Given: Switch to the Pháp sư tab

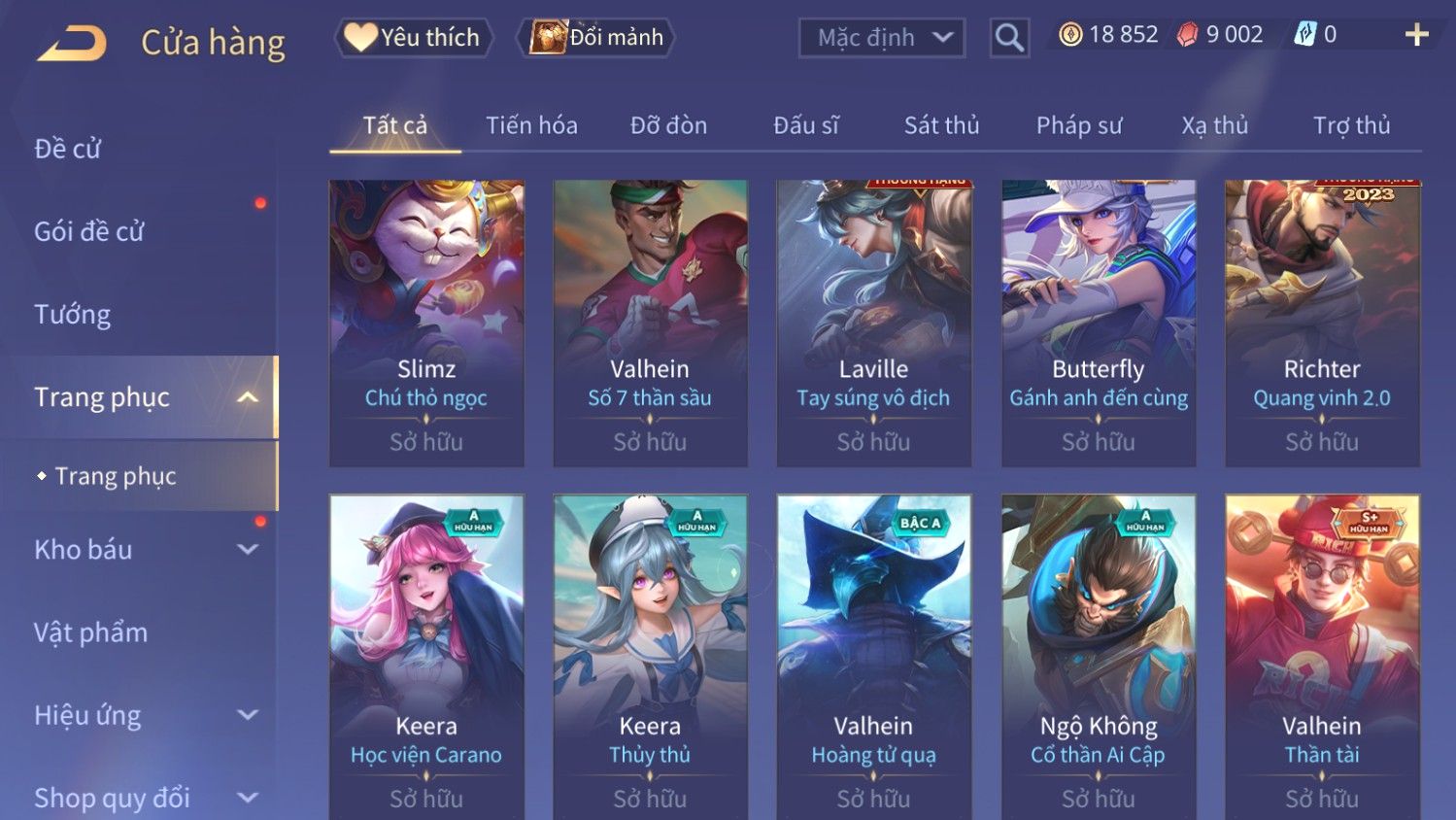Looking at the screenshot, I should (x=1078, y=125).
